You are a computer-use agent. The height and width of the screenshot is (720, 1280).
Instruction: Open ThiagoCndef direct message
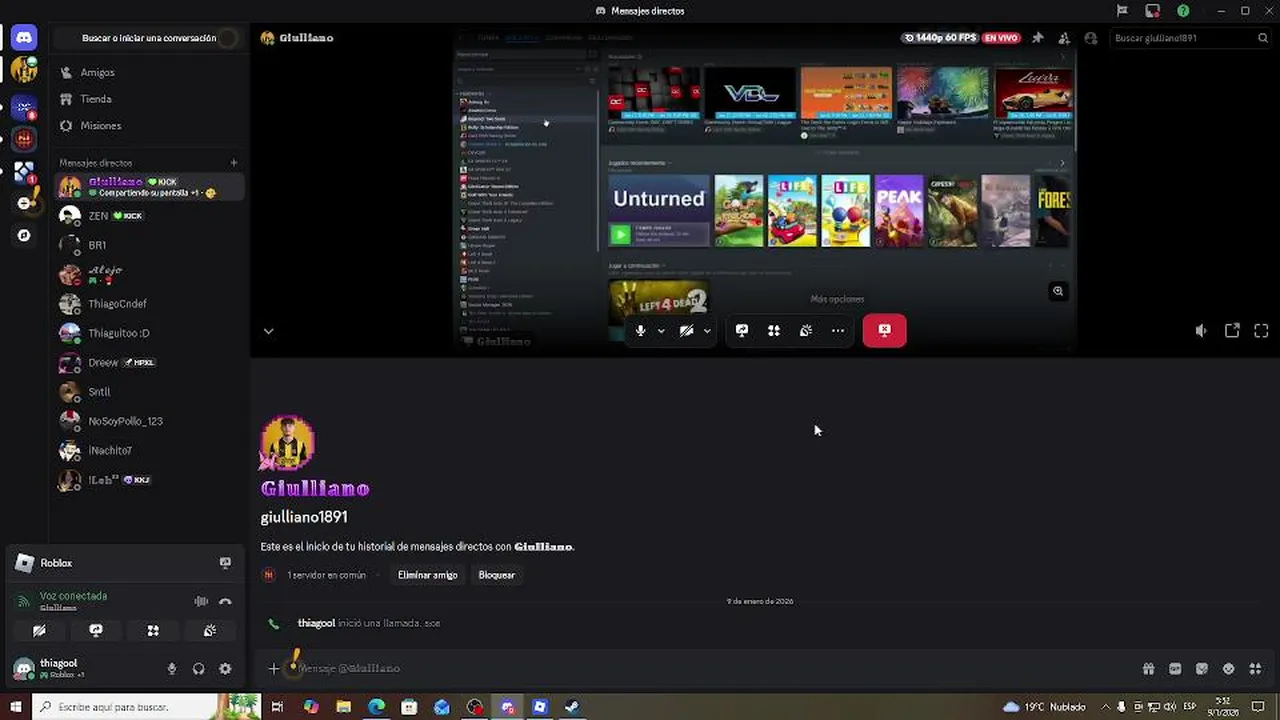[147, 304]
